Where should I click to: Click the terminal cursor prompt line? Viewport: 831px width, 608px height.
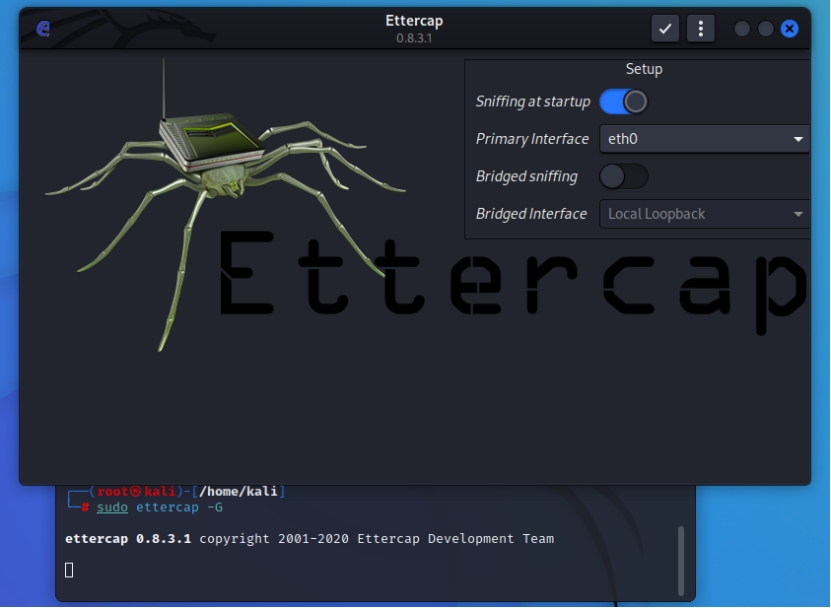(70, 570)
